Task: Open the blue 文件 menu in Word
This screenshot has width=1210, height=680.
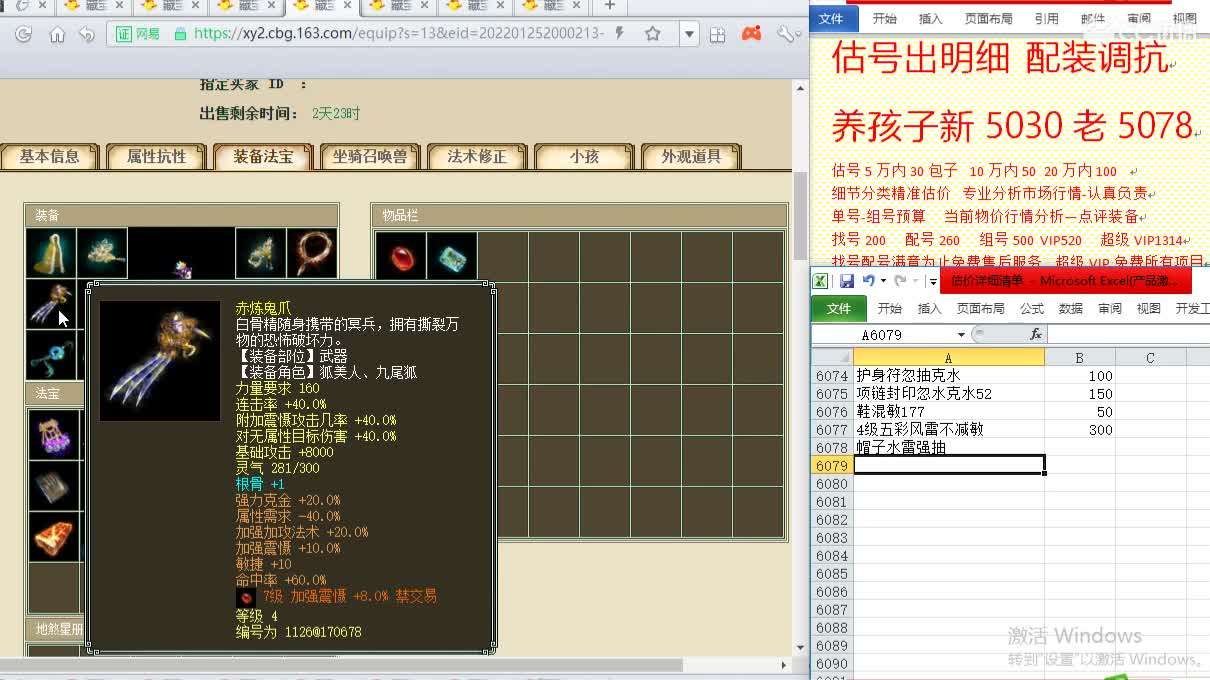Action: (832, 19)
